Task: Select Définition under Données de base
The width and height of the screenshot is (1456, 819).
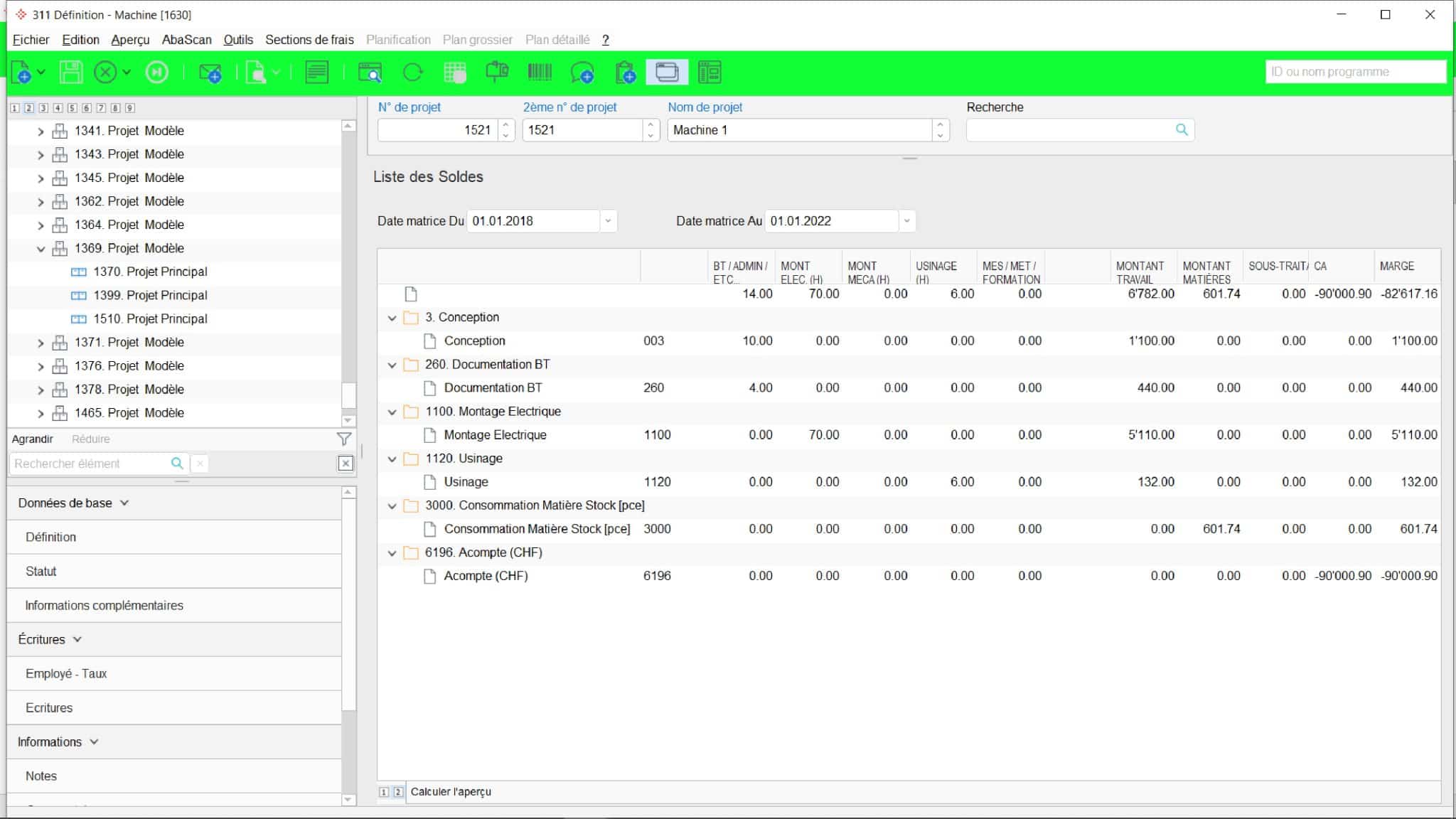Action: [x=50, y=537]
